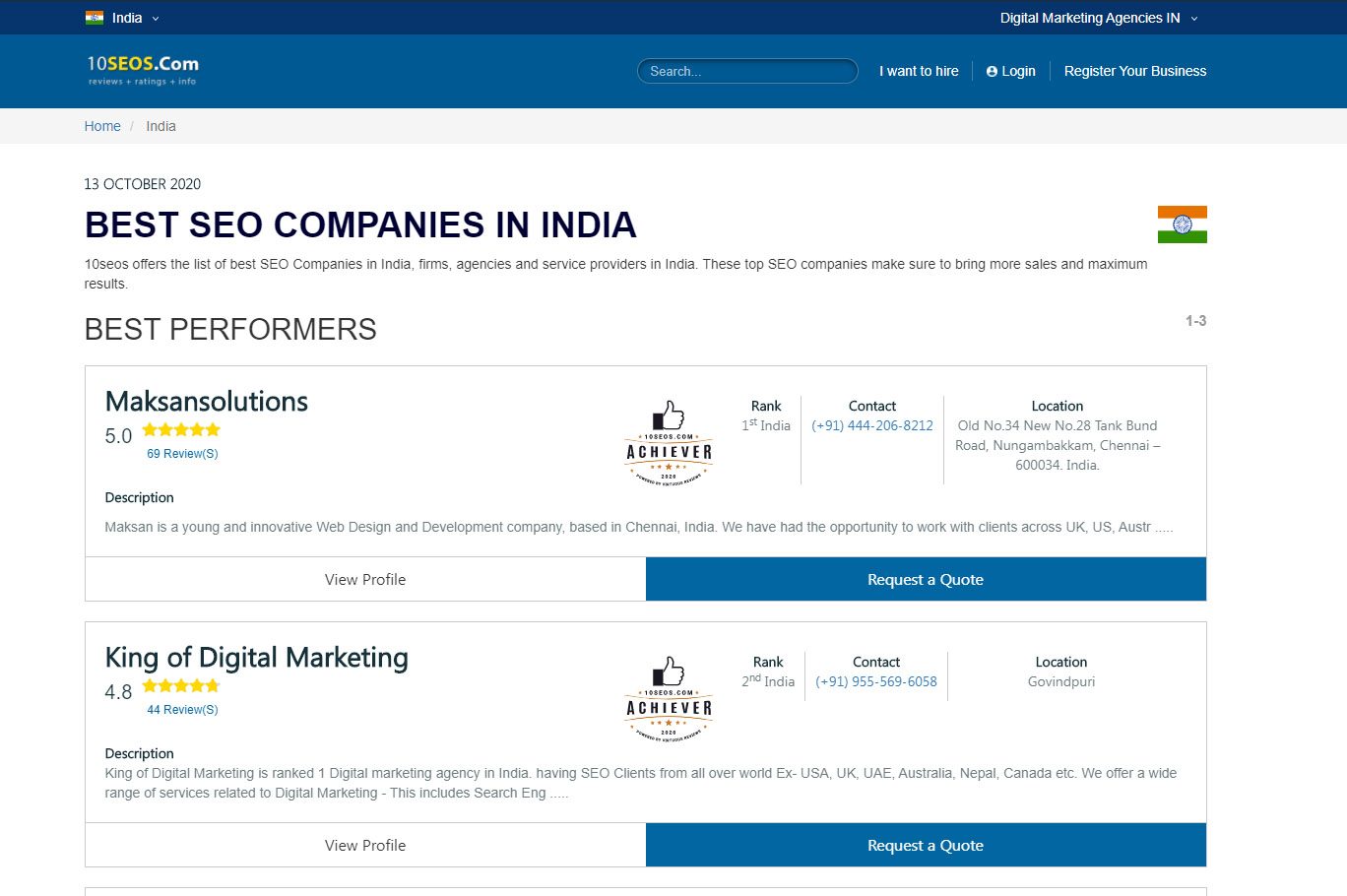Screen dimensions: 1347x896
Task: Click India breadcrumb item
Action: click(160, 126)
